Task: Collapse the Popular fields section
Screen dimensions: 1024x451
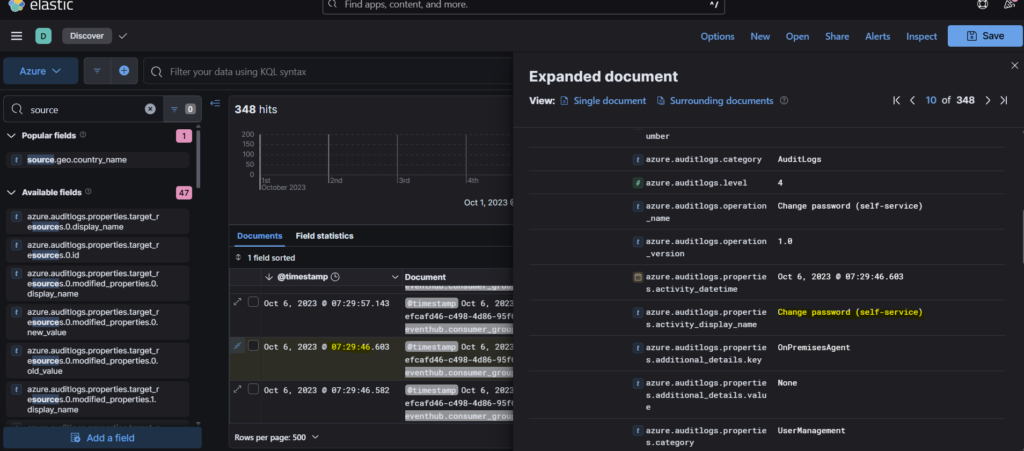Action: (11, 135)
